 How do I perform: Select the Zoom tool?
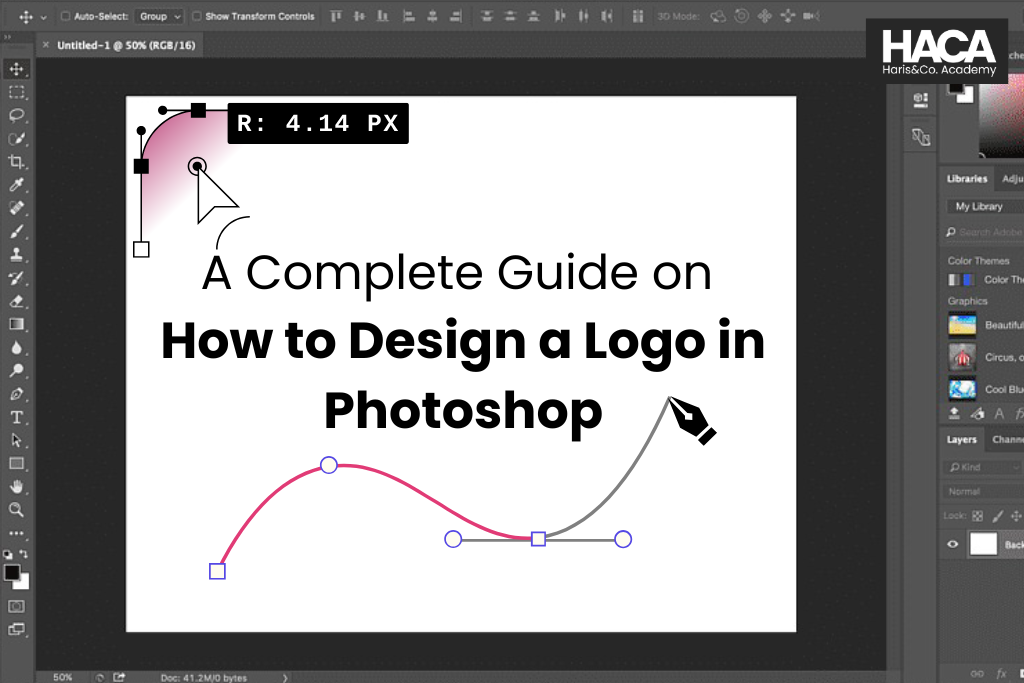(x=15, y=507)
